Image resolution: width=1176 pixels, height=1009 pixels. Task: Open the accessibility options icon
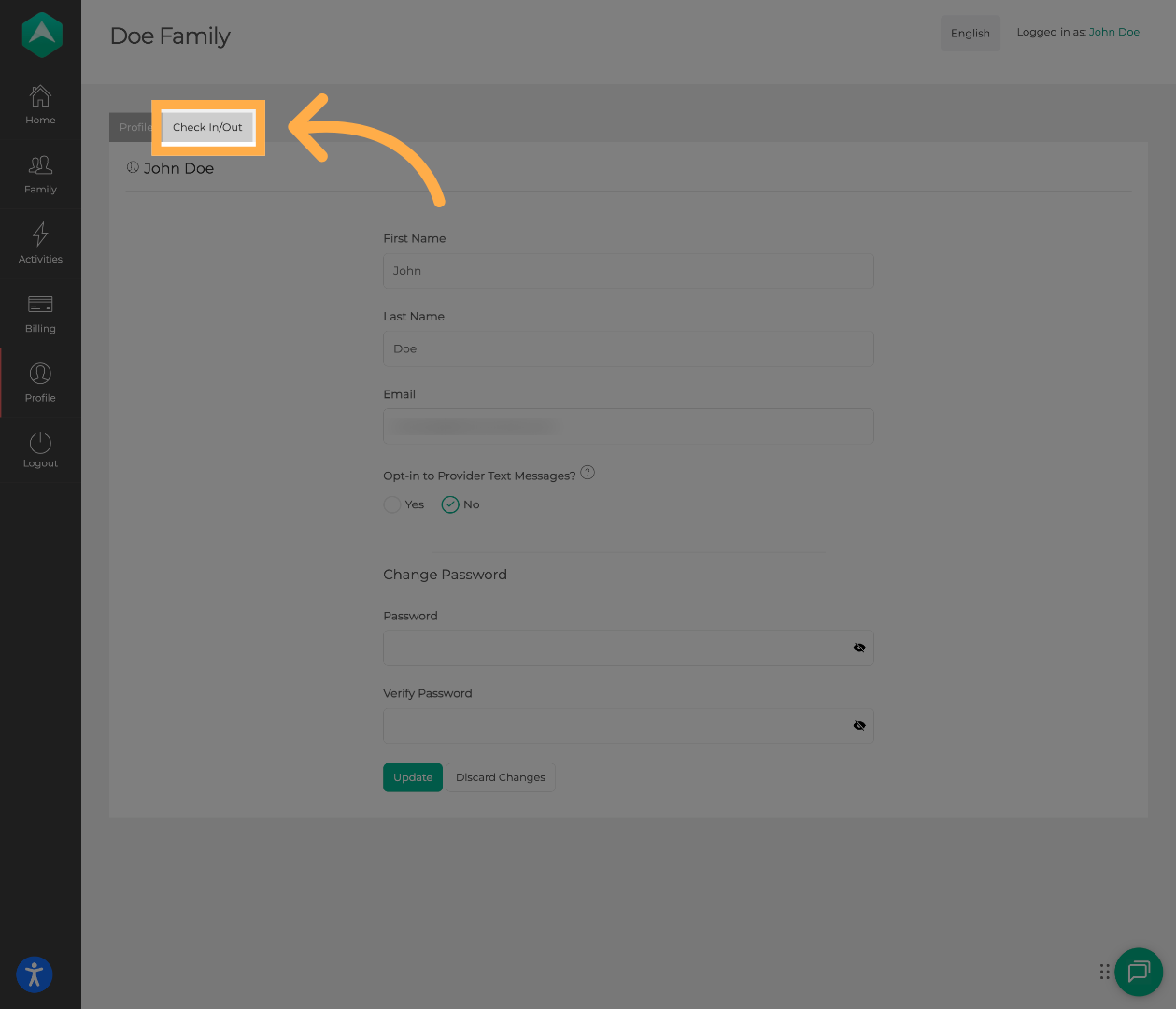pos(34,974)
